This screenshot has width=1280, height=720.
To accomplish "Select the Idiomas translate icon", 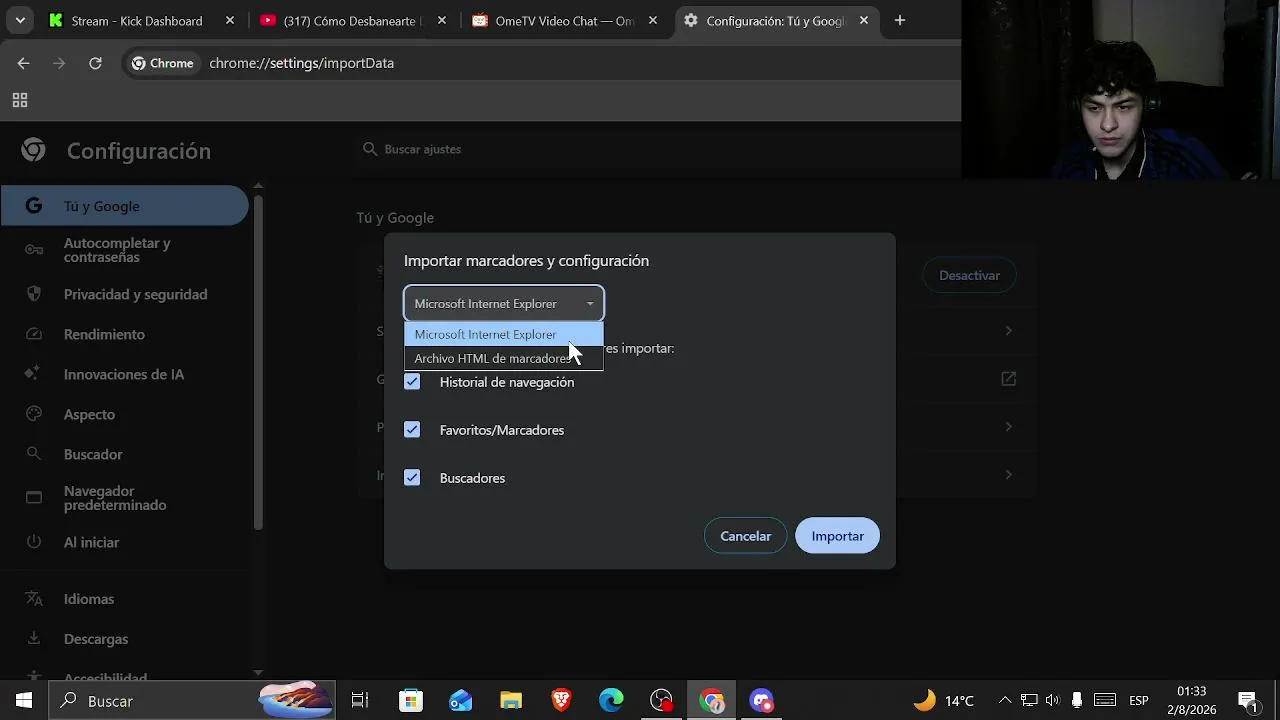I will click(34, 599).
